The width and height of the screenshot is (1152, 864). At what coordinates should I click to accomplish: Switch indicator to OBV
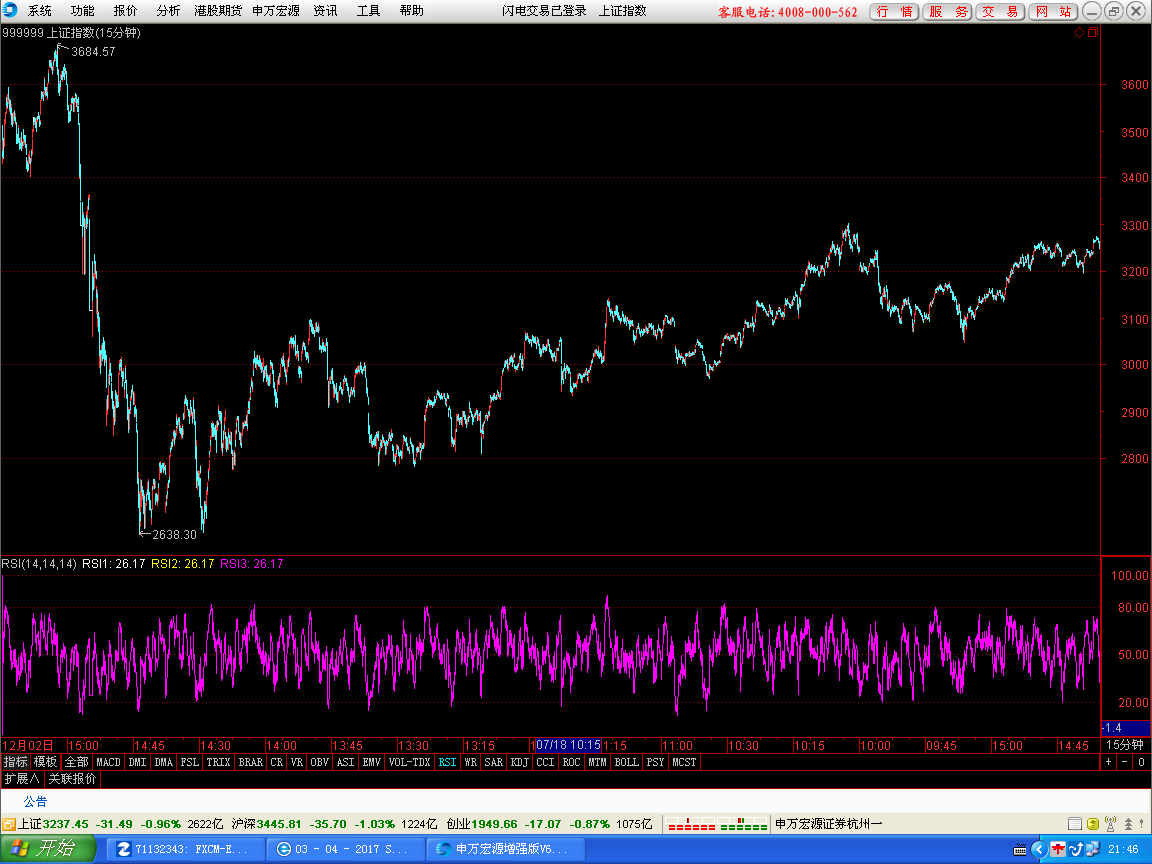click(x=320, y=762)
